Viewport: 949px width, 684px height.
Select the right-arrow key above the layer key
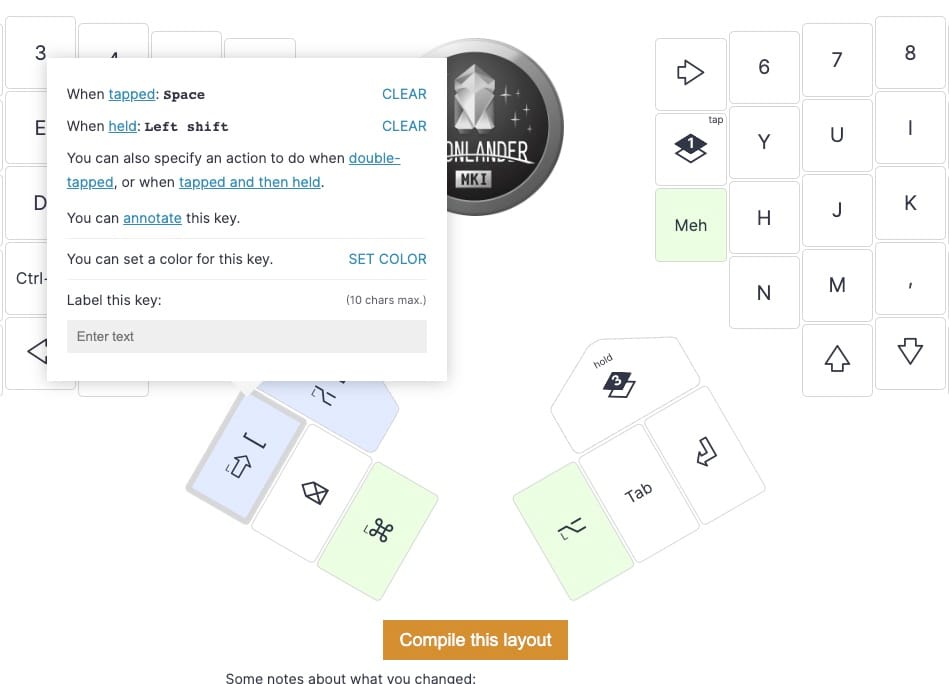tap(690, 73)
